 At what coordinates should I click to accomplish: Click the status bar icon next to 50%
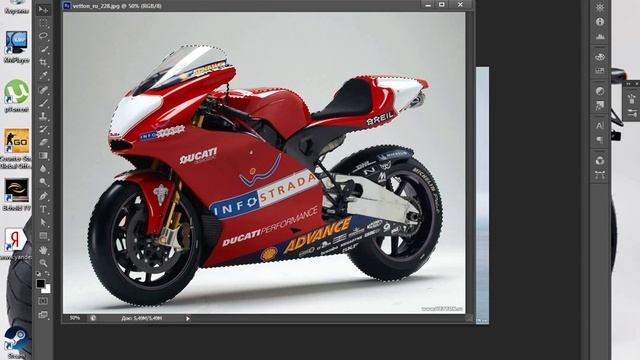point(93,318)
